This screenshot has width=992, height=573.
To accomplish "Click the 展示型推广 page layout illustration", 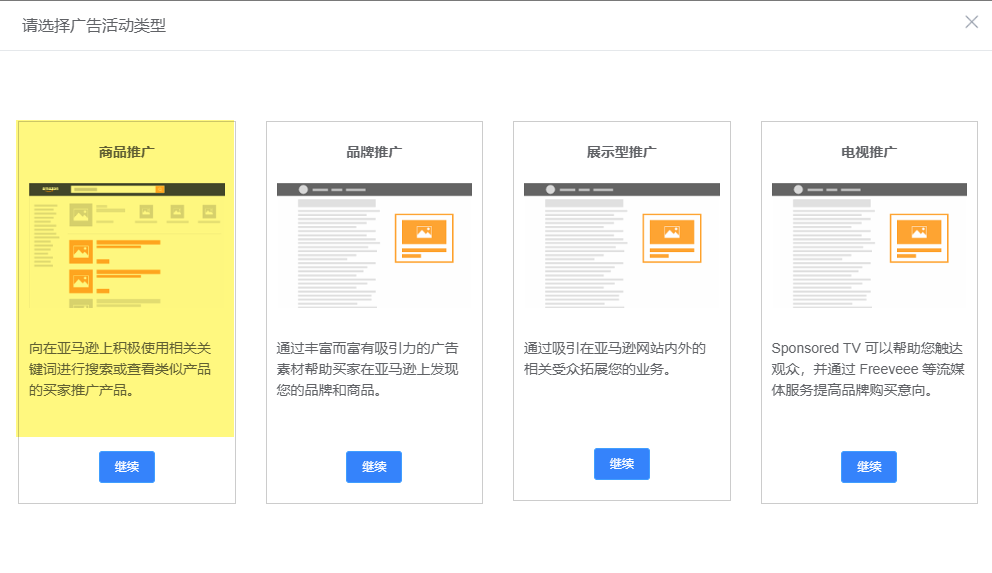I will [621, 245].
